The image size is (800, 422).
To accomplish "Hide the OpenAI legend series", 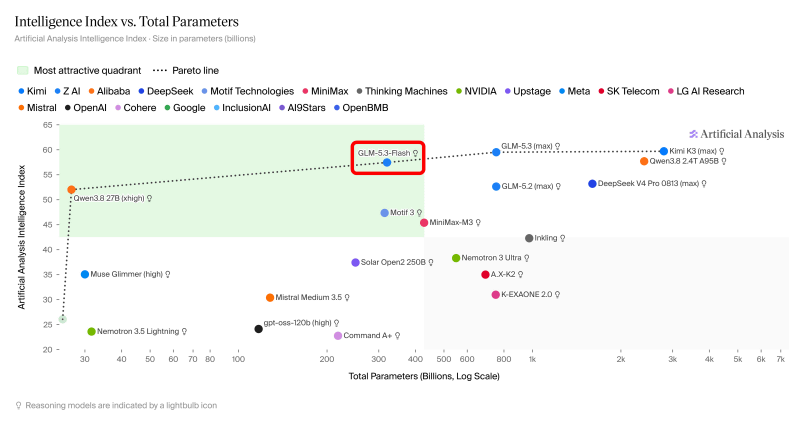I will pos(86,108).
